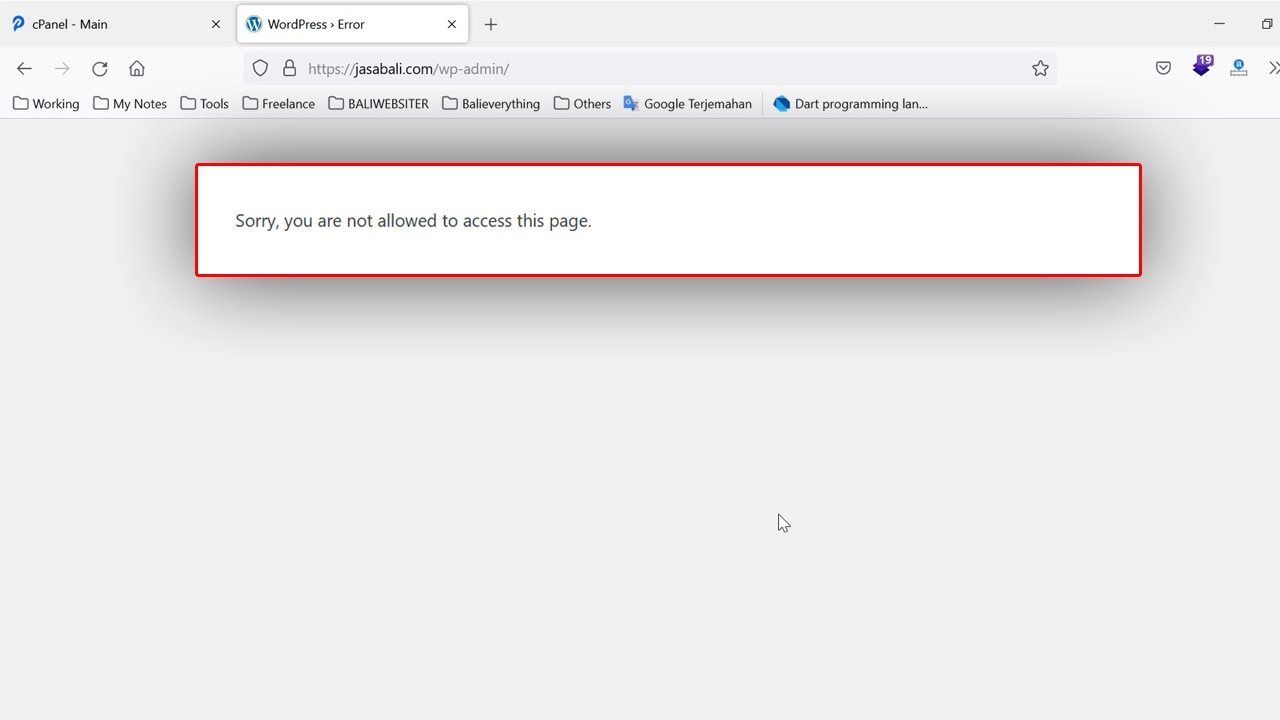Click the 'Sorry, you are not allowed' message
This screenshot has height=720, width=1280.
tap(413, 221)
